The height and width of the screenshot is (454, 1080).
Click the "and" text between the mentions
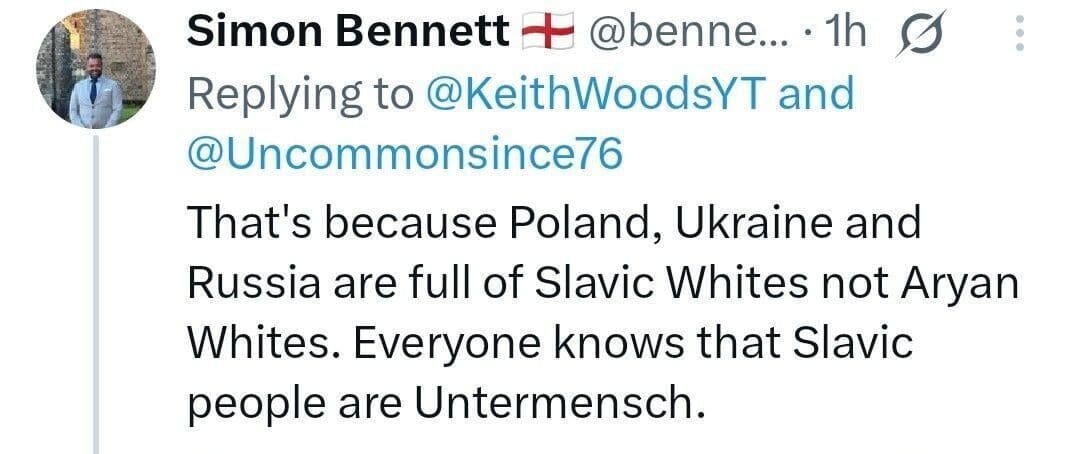[x=816, y=95]
